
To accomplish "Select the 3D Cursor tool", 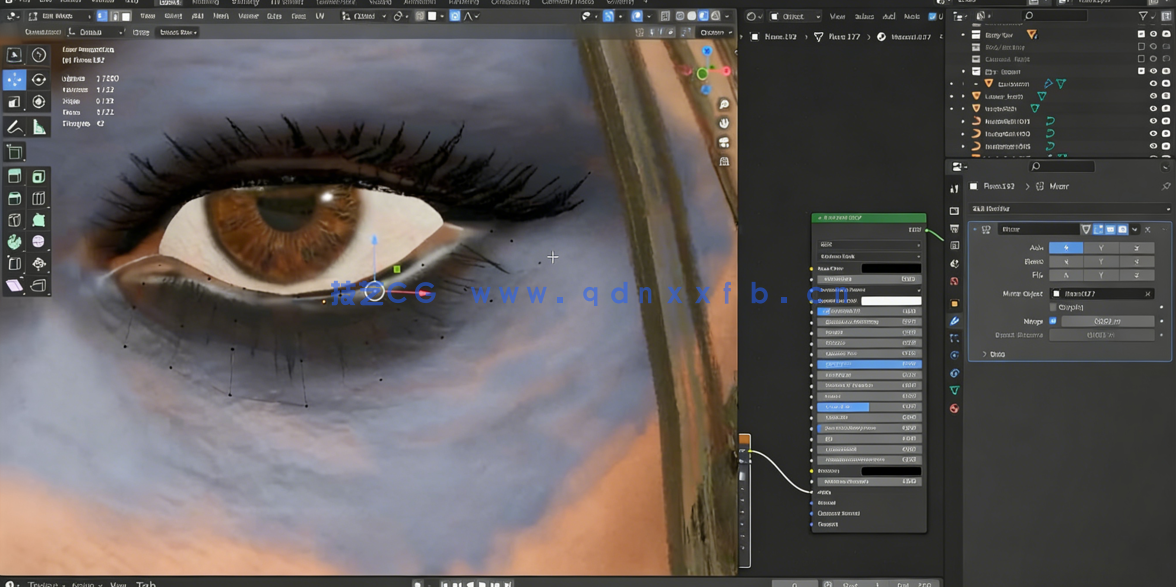I will tap(38, 55).
